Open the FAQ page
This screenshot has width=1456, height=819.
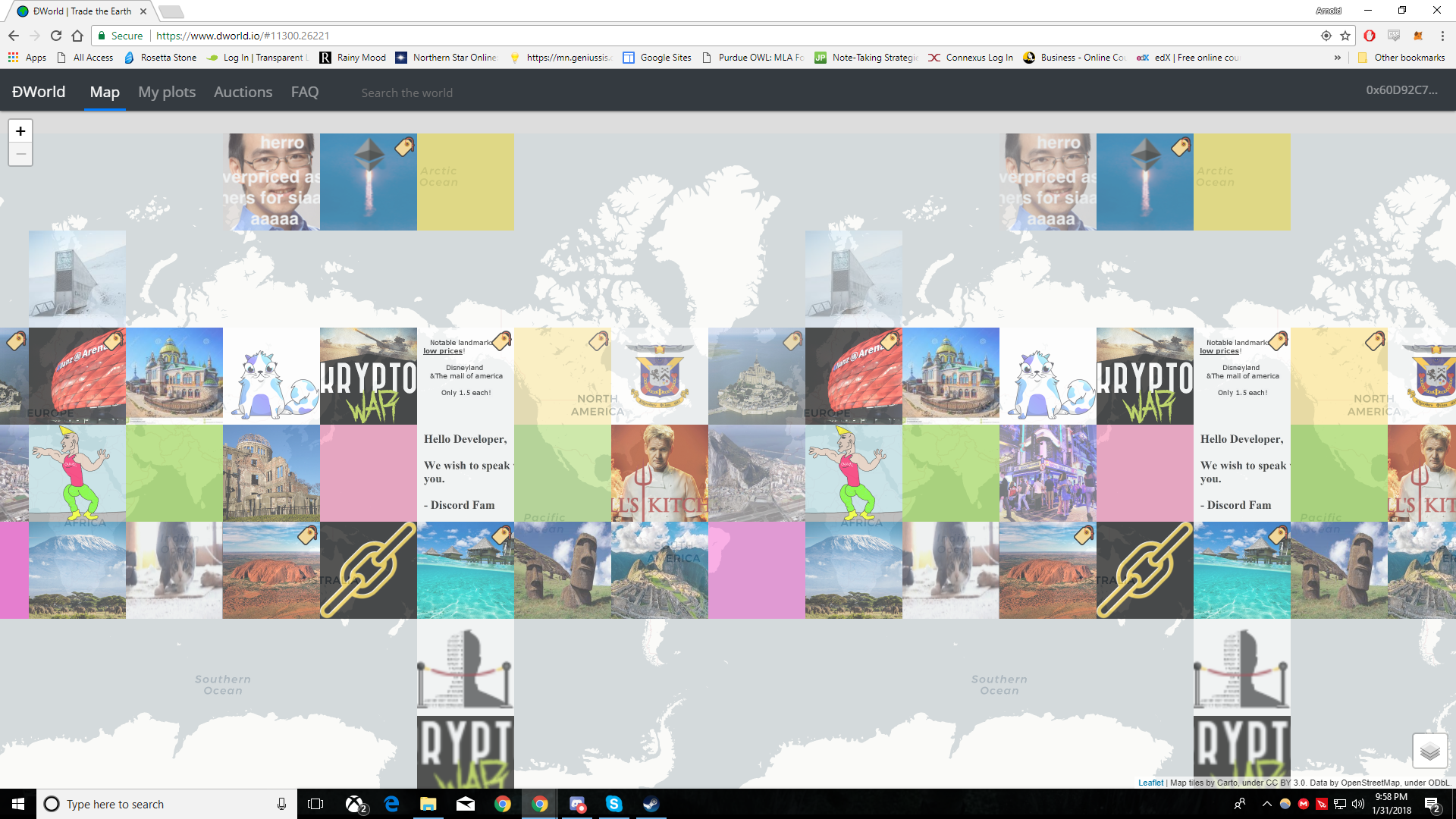(x=305, y=92)
